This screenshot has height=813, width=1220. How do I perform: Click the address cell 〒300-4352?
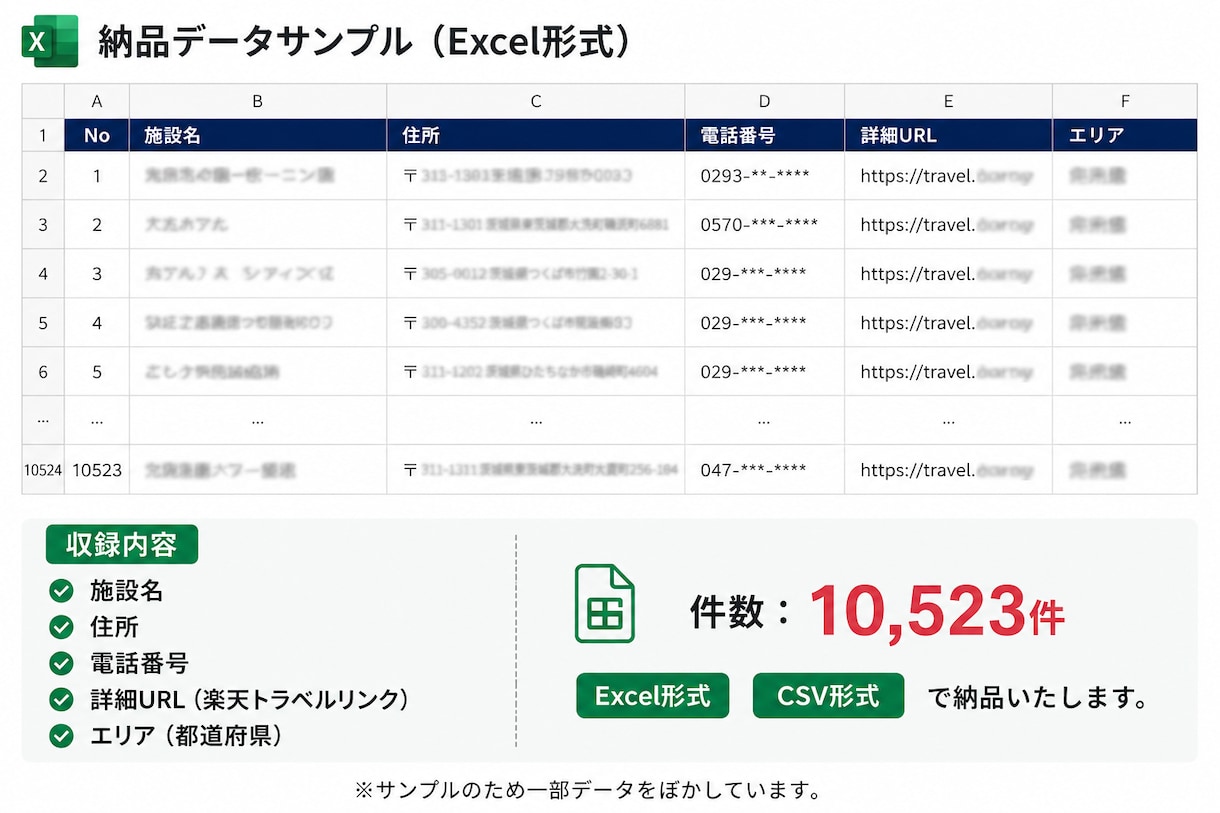(536, 323)
